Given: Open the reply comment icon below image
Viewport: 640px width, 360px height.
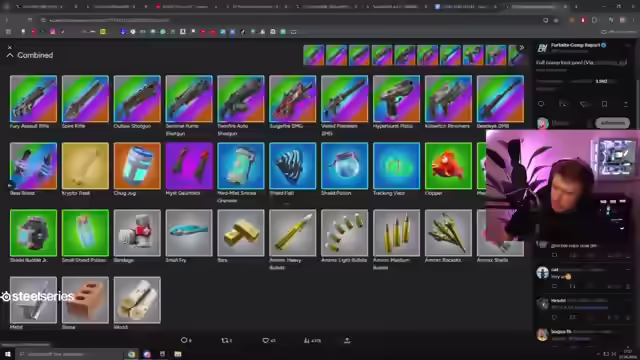Looking at the screenshot, I should tap(184, 340).
